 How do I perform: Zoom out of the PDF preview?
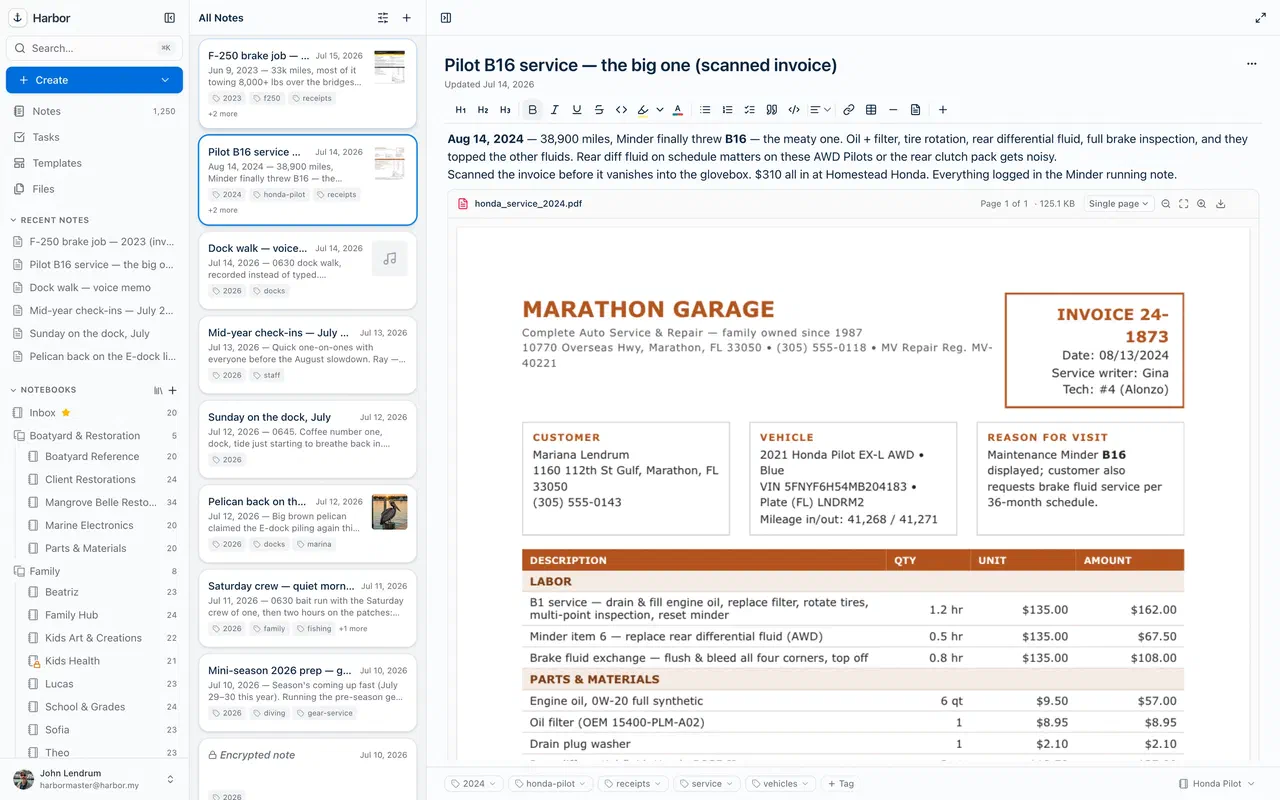point(1166,204)
